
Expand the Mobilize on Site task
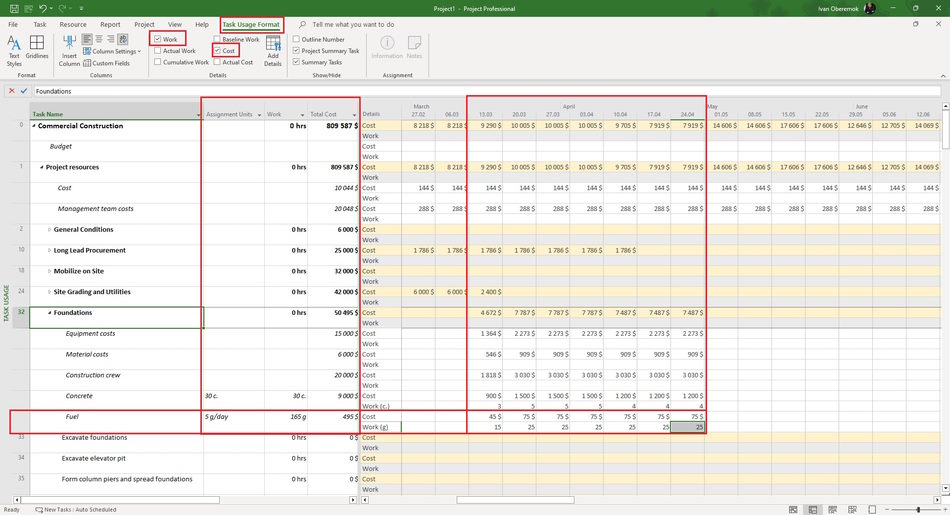pyautogui.click(x=49, y=271)
